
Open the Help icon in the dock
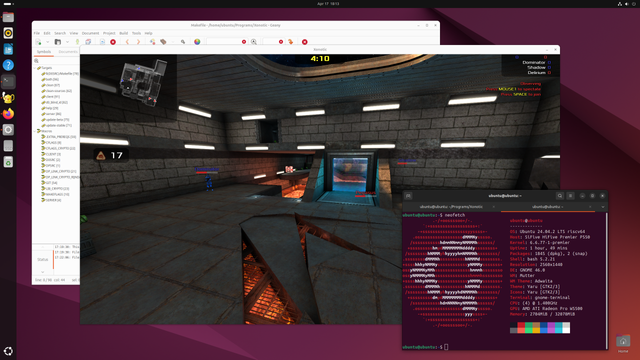coord(8,65)
